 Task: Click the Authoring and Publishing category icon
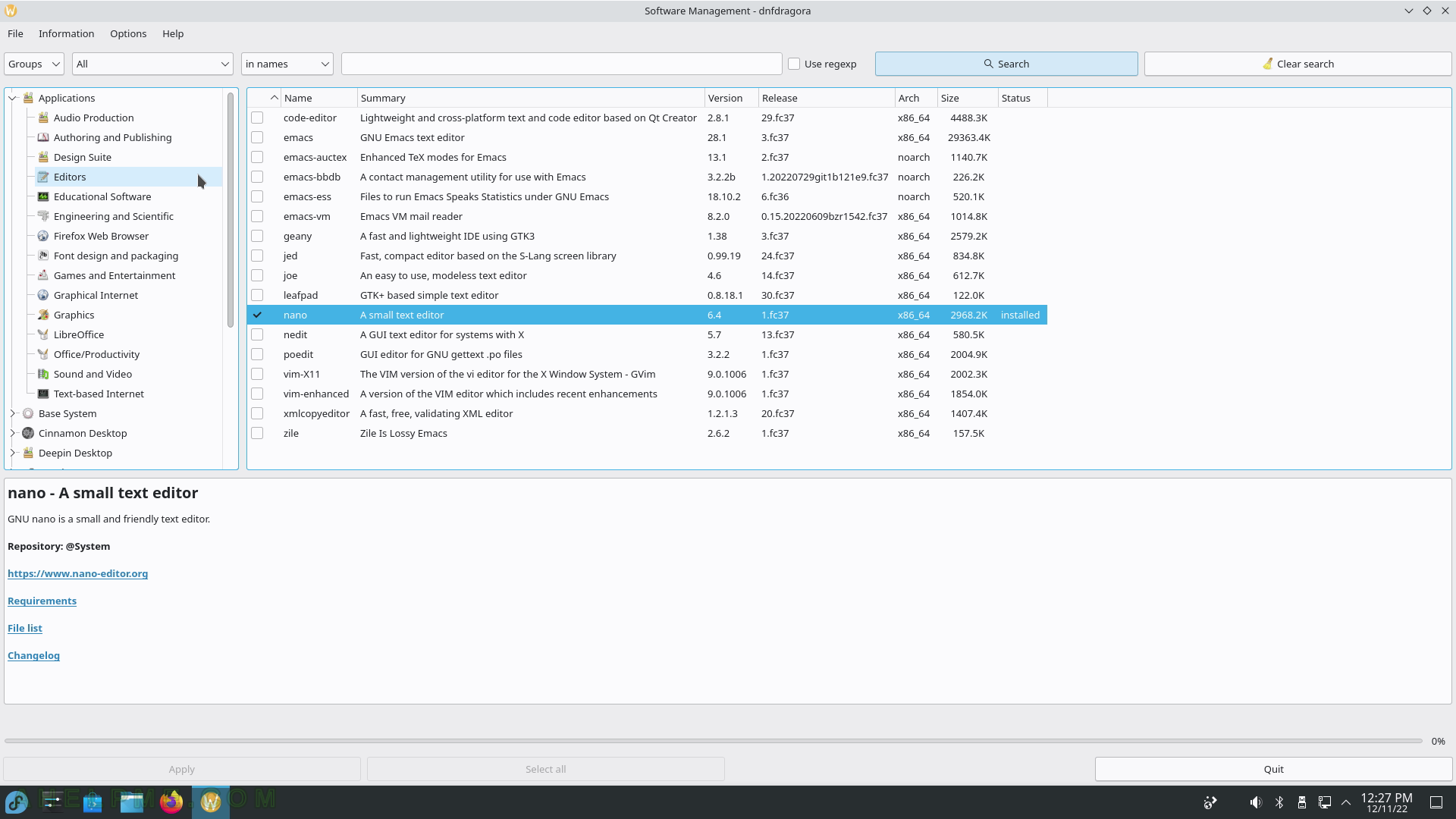pos(43,137)
